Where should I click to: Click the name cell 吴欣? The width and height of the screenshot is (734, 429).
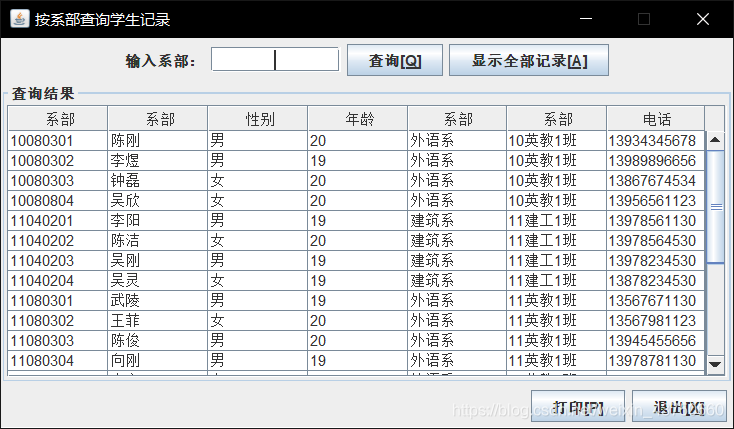click(x=158, y=201)
